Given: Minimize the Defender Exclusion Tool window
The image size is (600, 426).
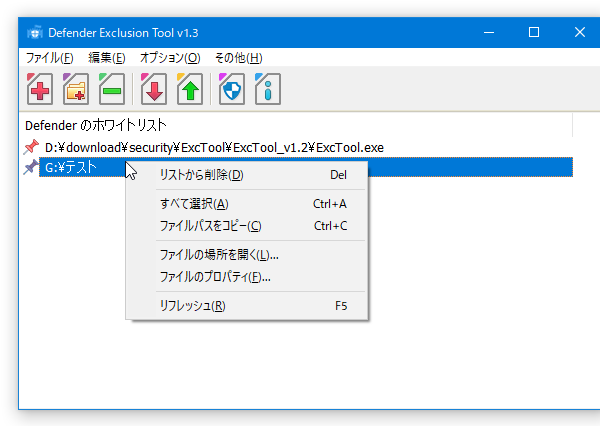Looking at the screenshot, I should [x=489, y=33].
